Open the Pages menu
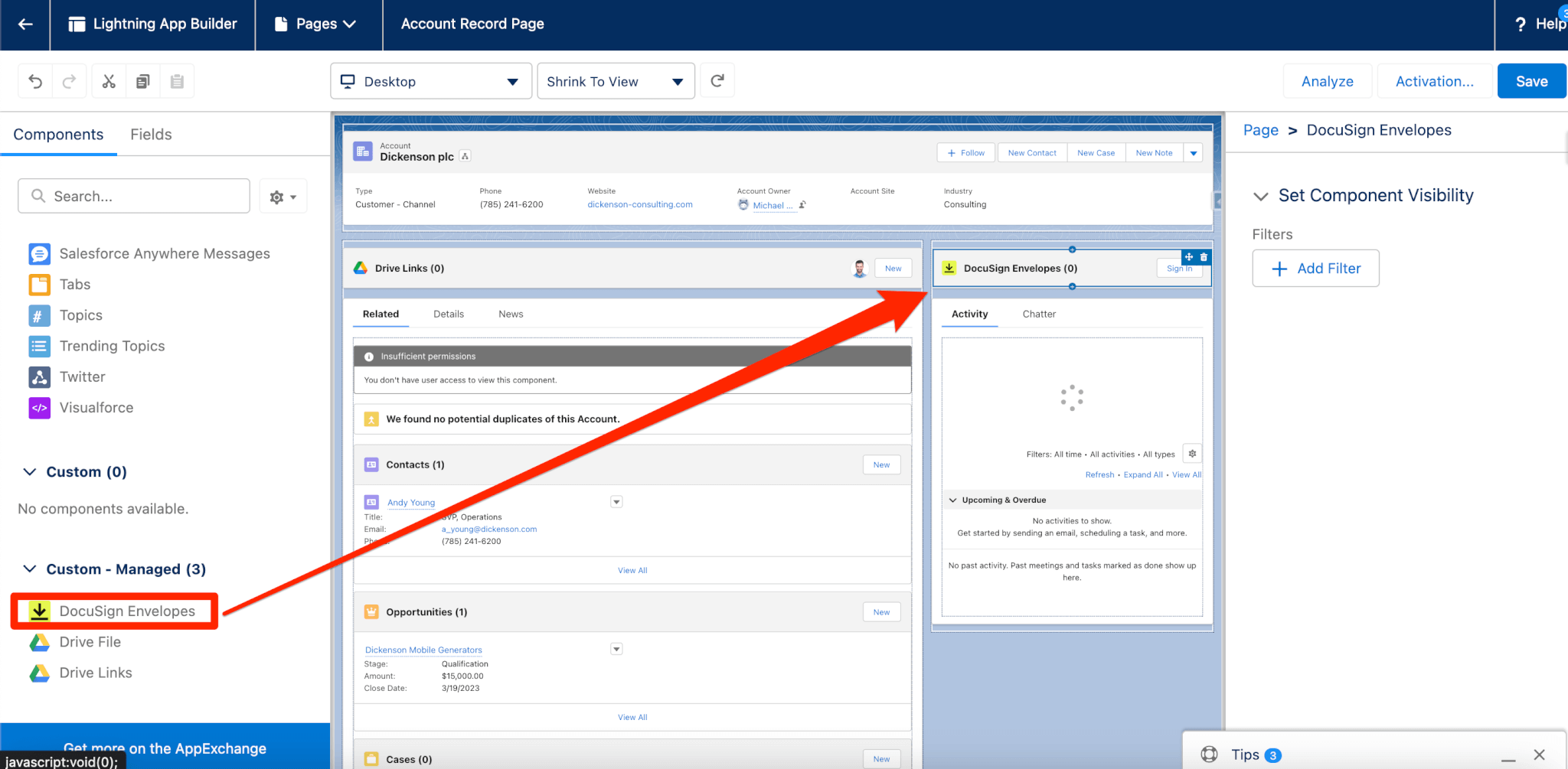 (315, 24)
